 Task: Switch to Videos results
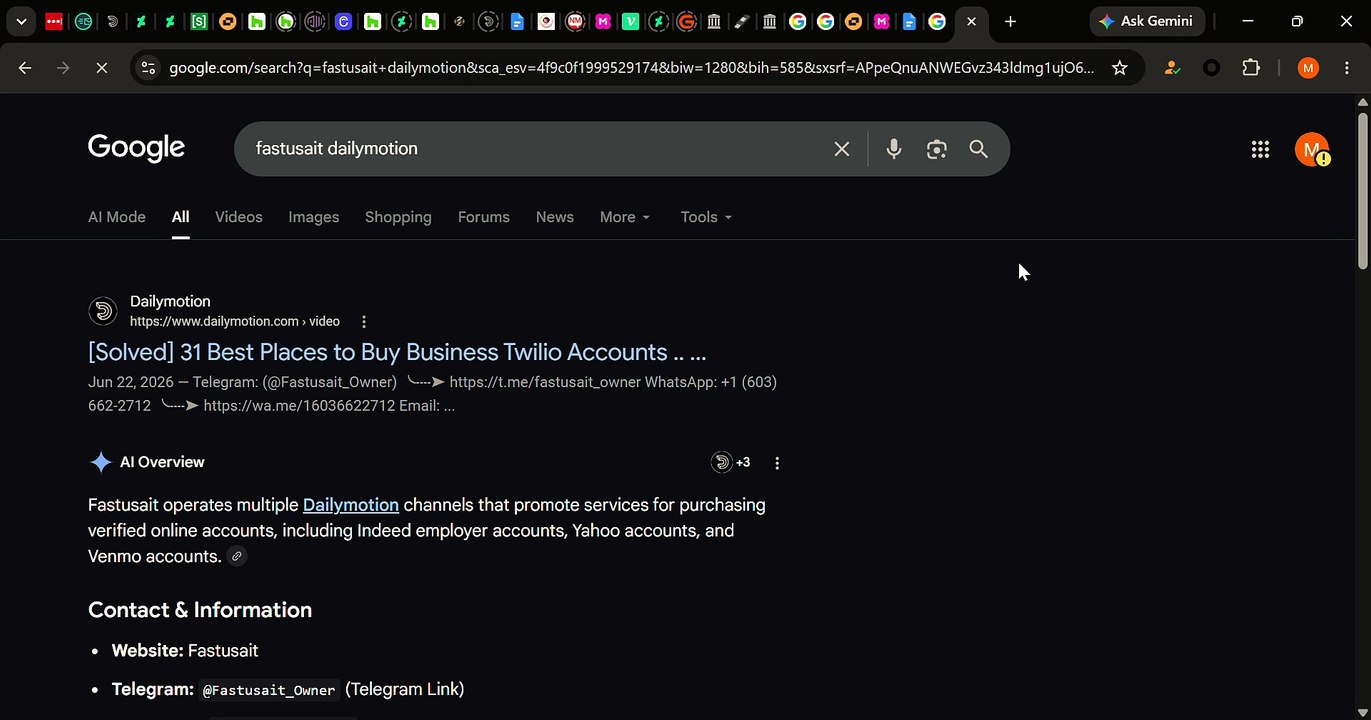[239, 217]
